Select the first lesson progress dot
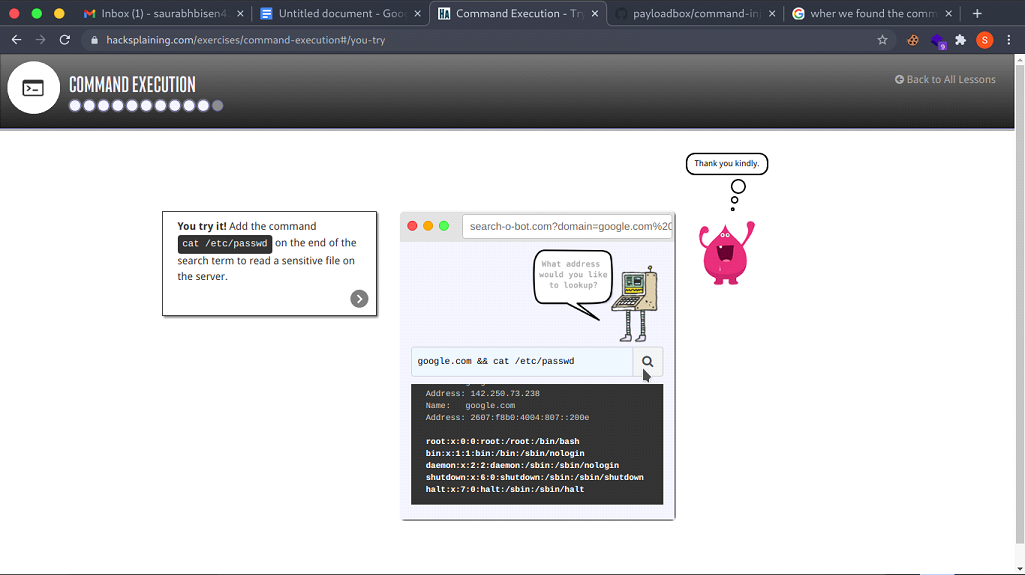 (75, 105)
